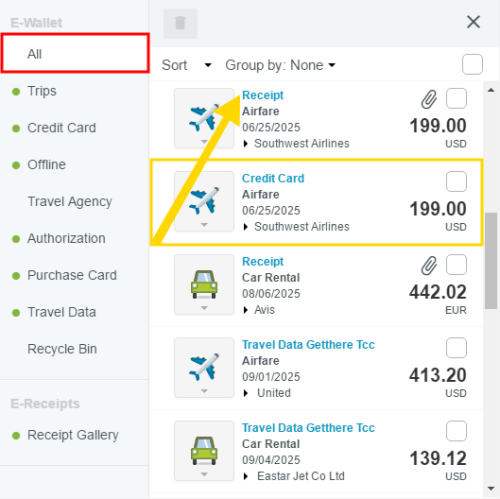Check the select-all checkbox beside Group by
The image size is (500, 499).
[472, 64]
